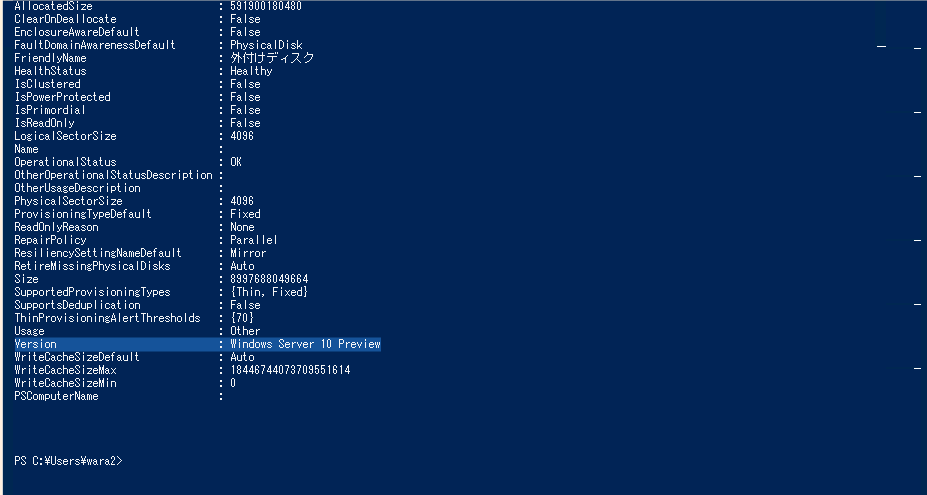
Task: Click the FriendlyName property label
Action: pos(50,58)
